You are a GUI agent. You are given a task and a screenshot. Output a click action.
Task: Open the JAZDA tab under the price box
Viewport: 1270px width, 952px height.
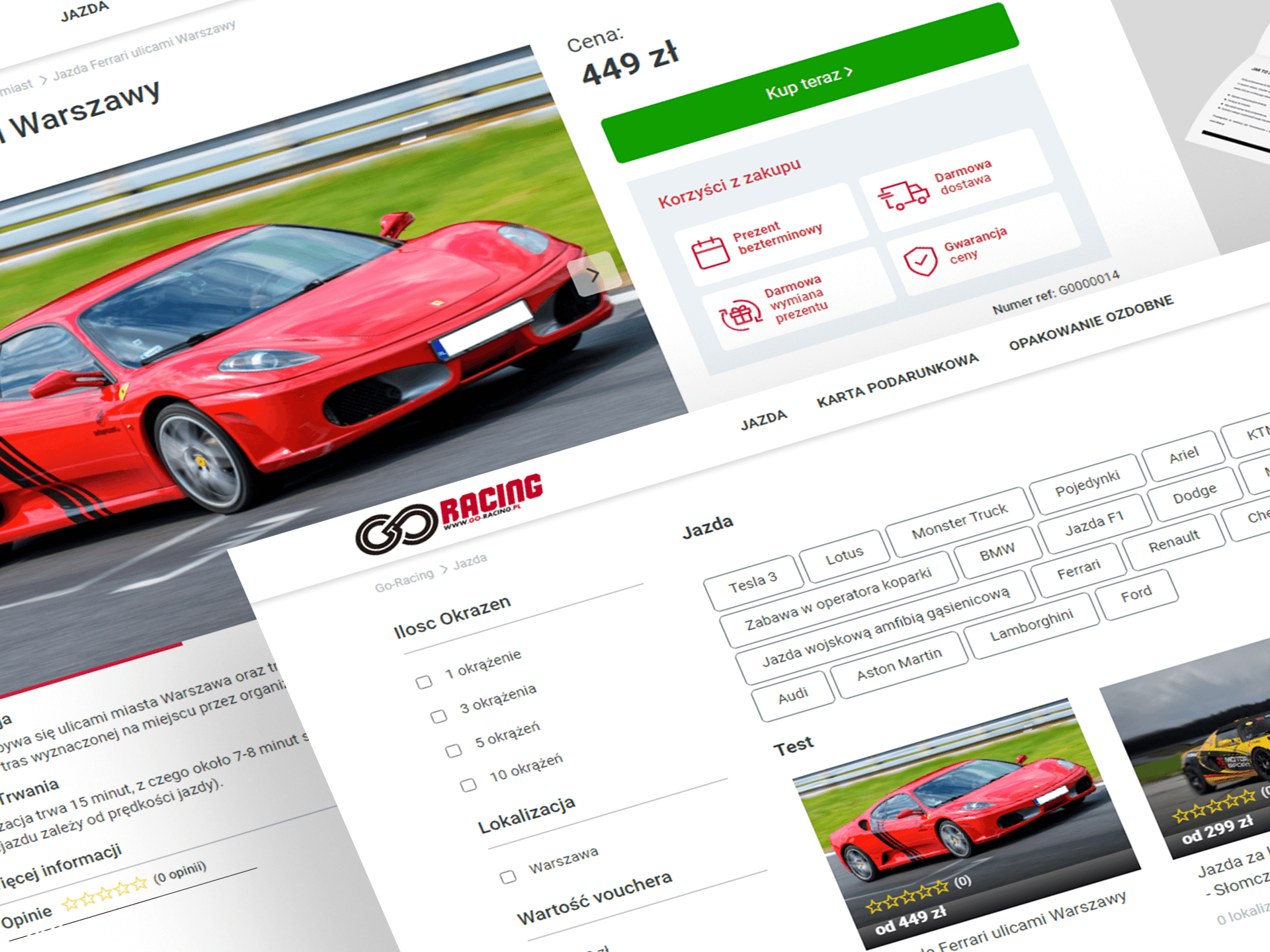click(763, 420)
